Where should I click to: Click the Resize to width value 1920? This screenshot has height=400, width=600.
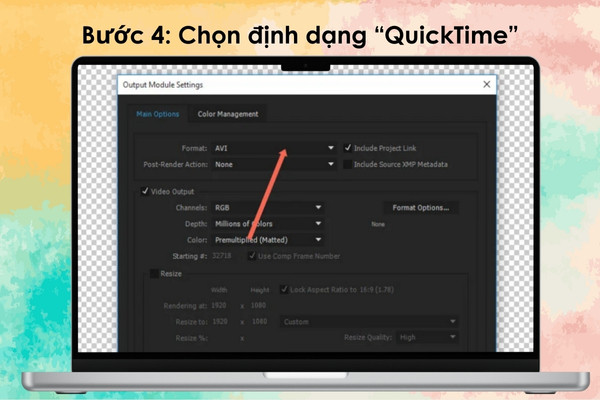click(220, 322)
